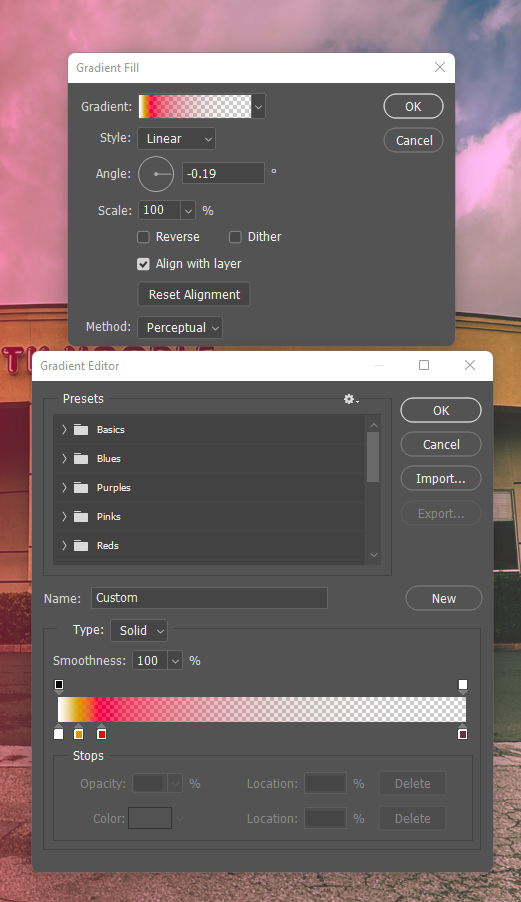Select the Basics preset row label

[x=110, y=430]
